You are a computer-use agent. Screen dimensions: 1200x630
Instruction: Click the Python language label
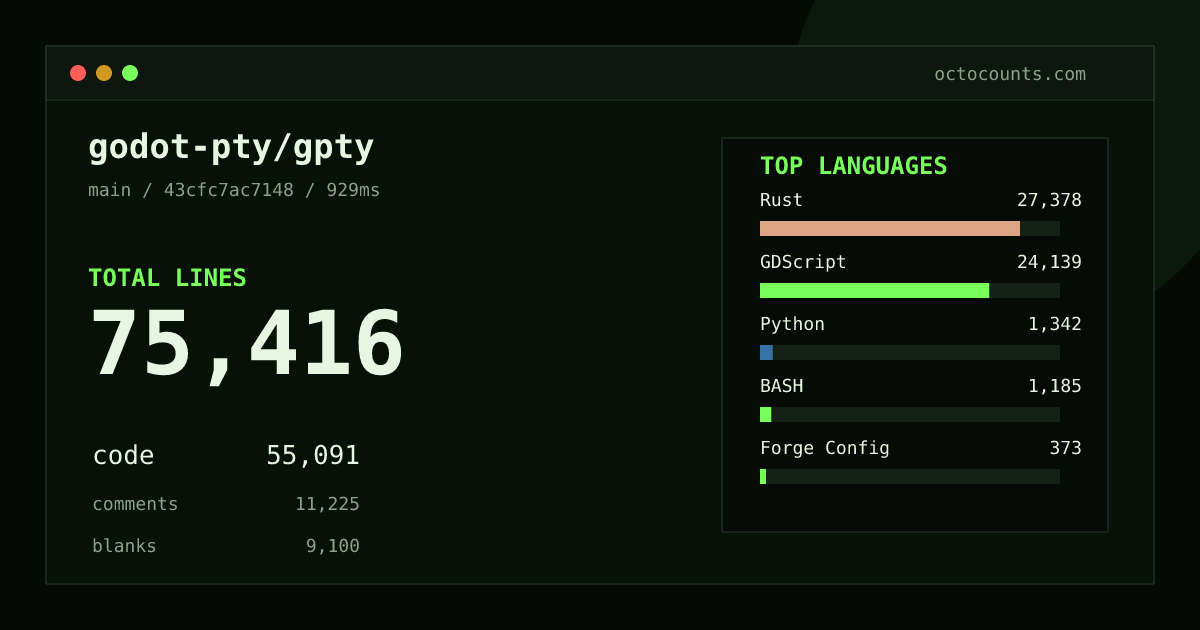coord(792,324)
